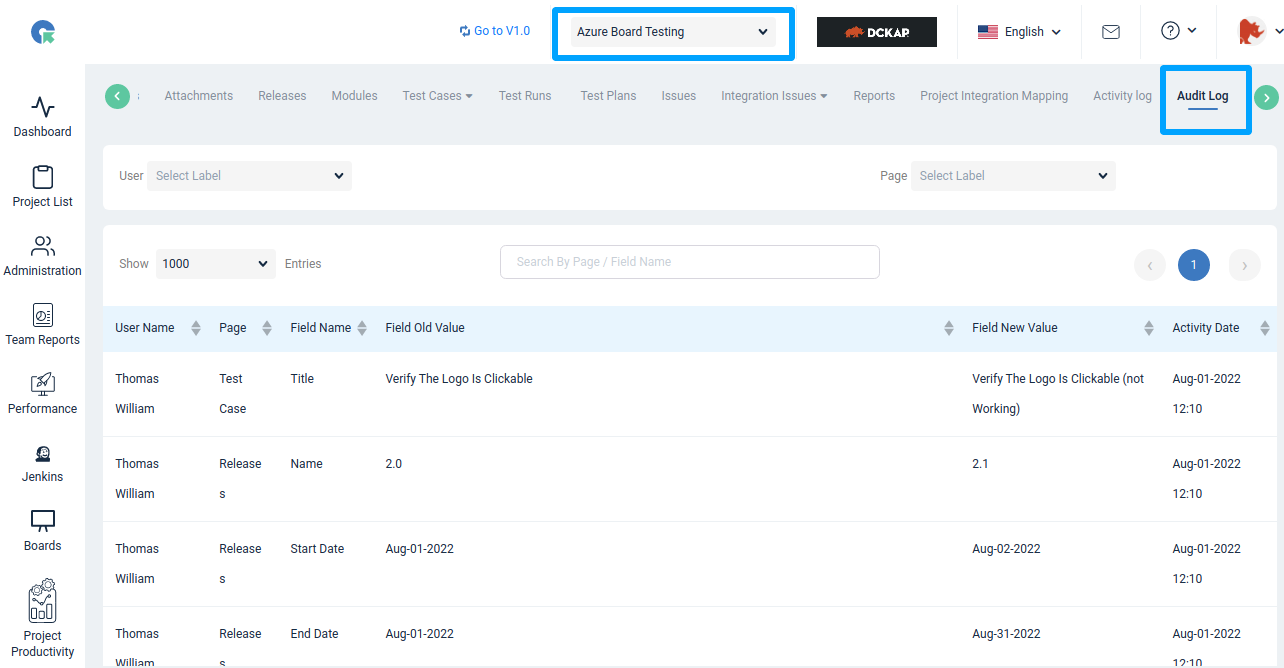Expand Test Cases tab dropdown
Screen dimensions: 1284x668
(438, 96)
